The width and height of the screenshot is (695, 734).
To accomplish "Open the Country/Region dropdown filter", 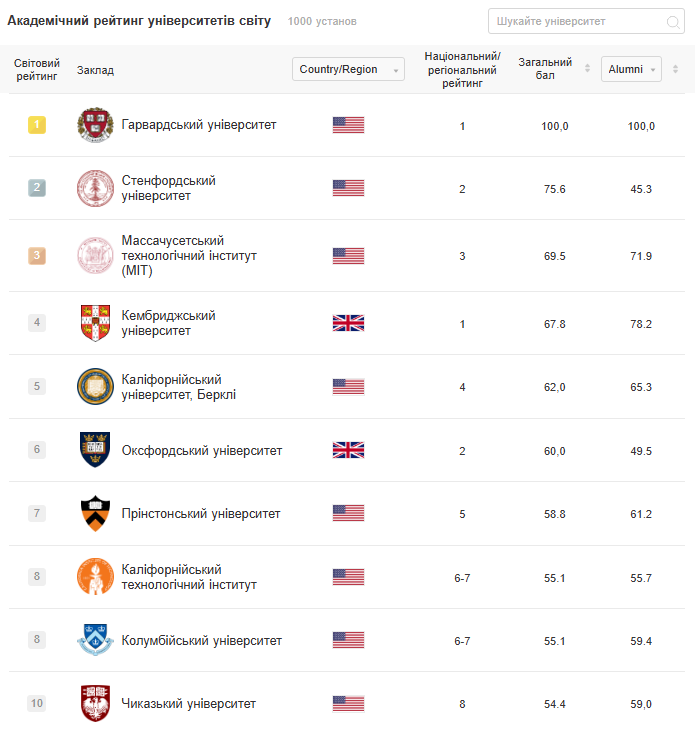I will pyautogui.click(x=348, y=69).
